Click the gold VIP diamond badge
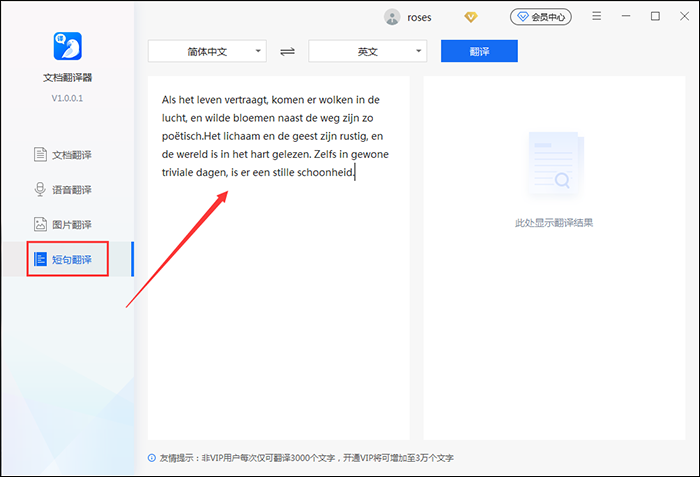Viewport: 700px width, 477px height. click(471, 17)
